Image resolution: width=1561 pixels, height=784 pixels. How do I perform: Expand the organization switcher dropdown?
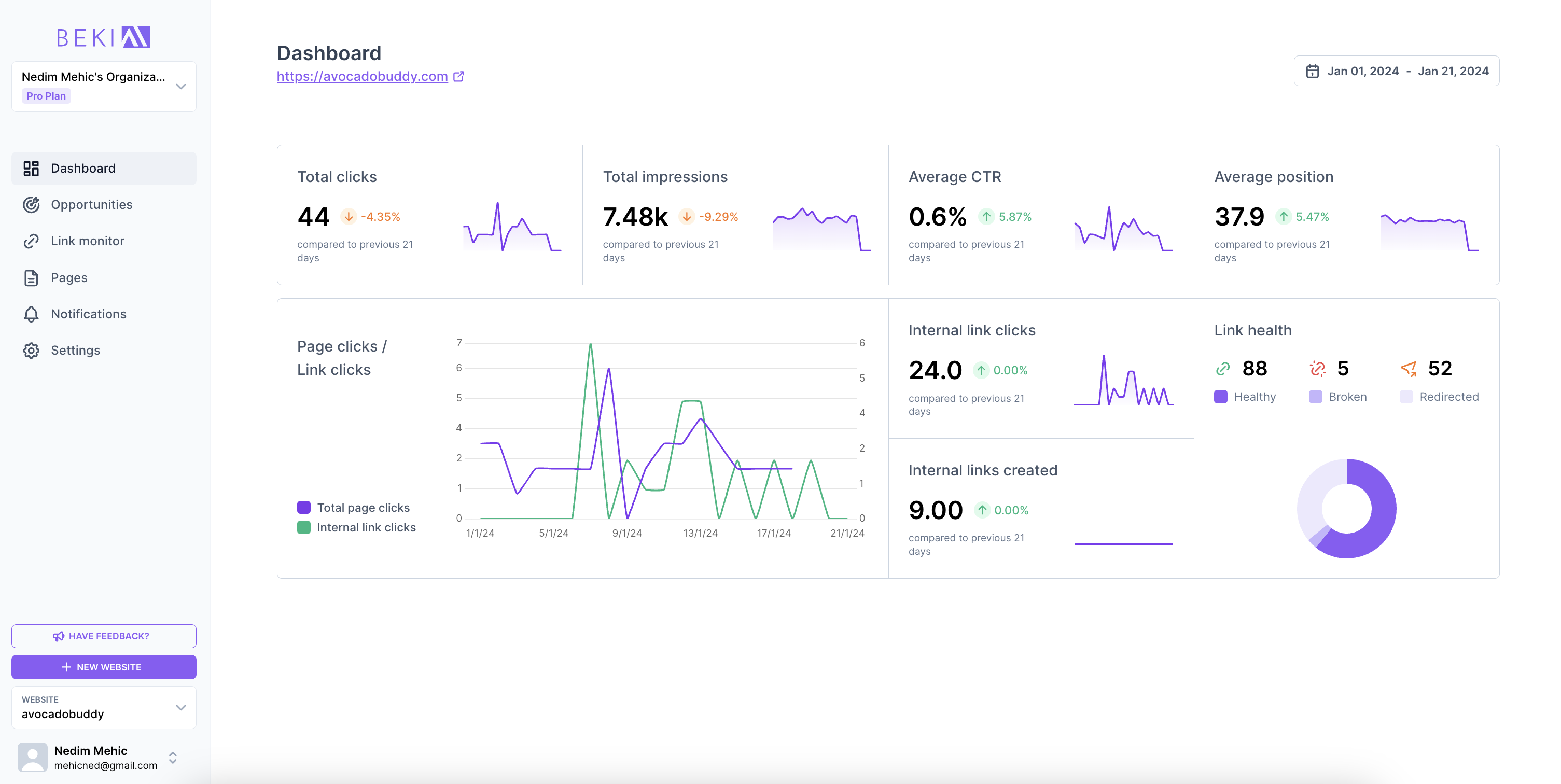[180, 87]
